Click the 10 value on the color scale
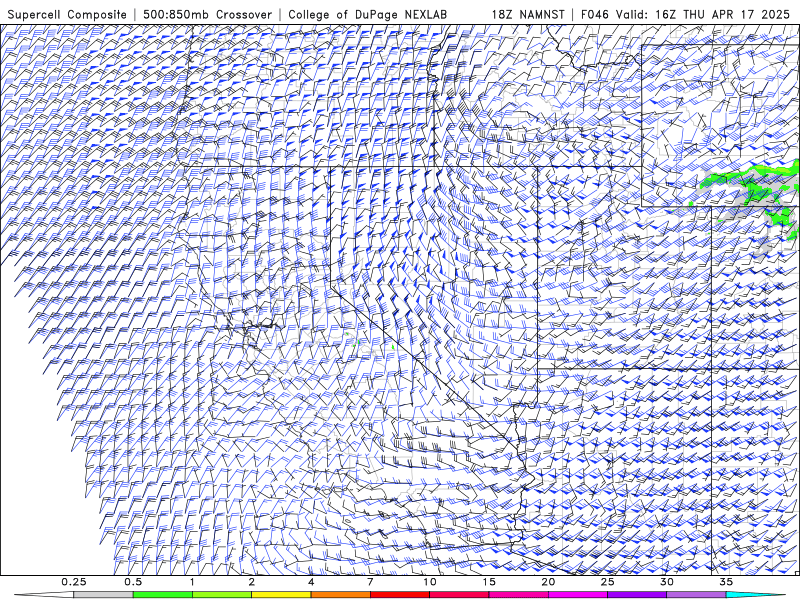The width and height of the screenshot is (800, 600). [430, 582]
